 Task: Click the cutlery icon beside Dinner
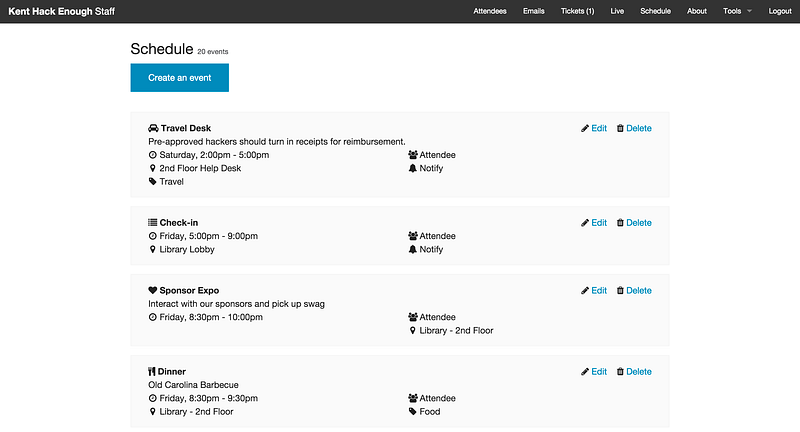point(152,372)
